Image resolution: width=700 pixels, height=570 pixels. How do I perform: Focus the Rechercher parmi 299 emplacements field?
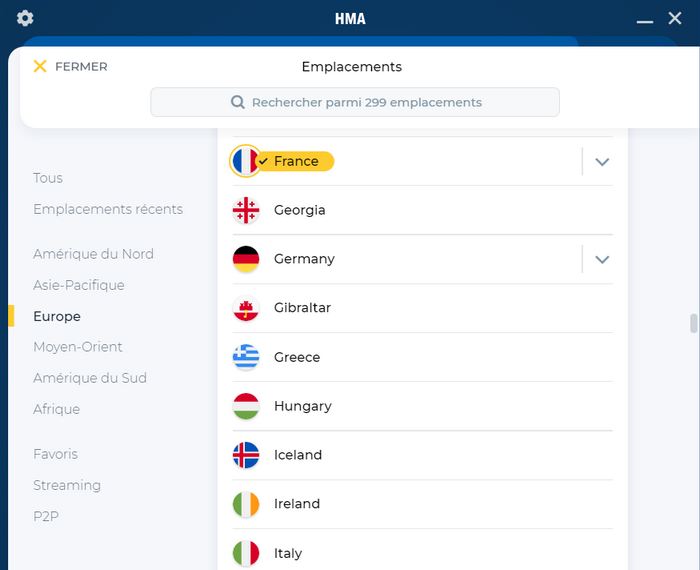click(355, 102)
